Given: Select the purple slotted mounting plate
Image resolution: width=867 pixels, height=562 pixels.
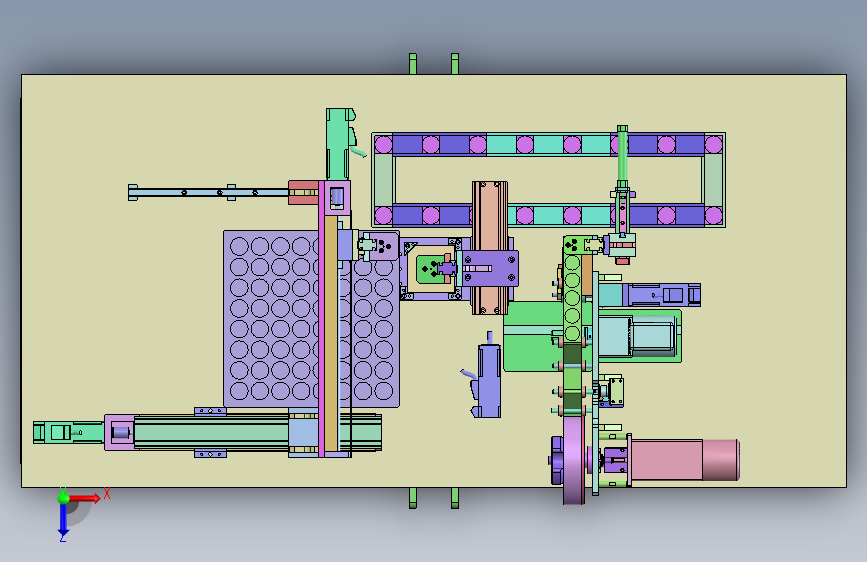Looking at the screenshot, I should pos(489,268).
